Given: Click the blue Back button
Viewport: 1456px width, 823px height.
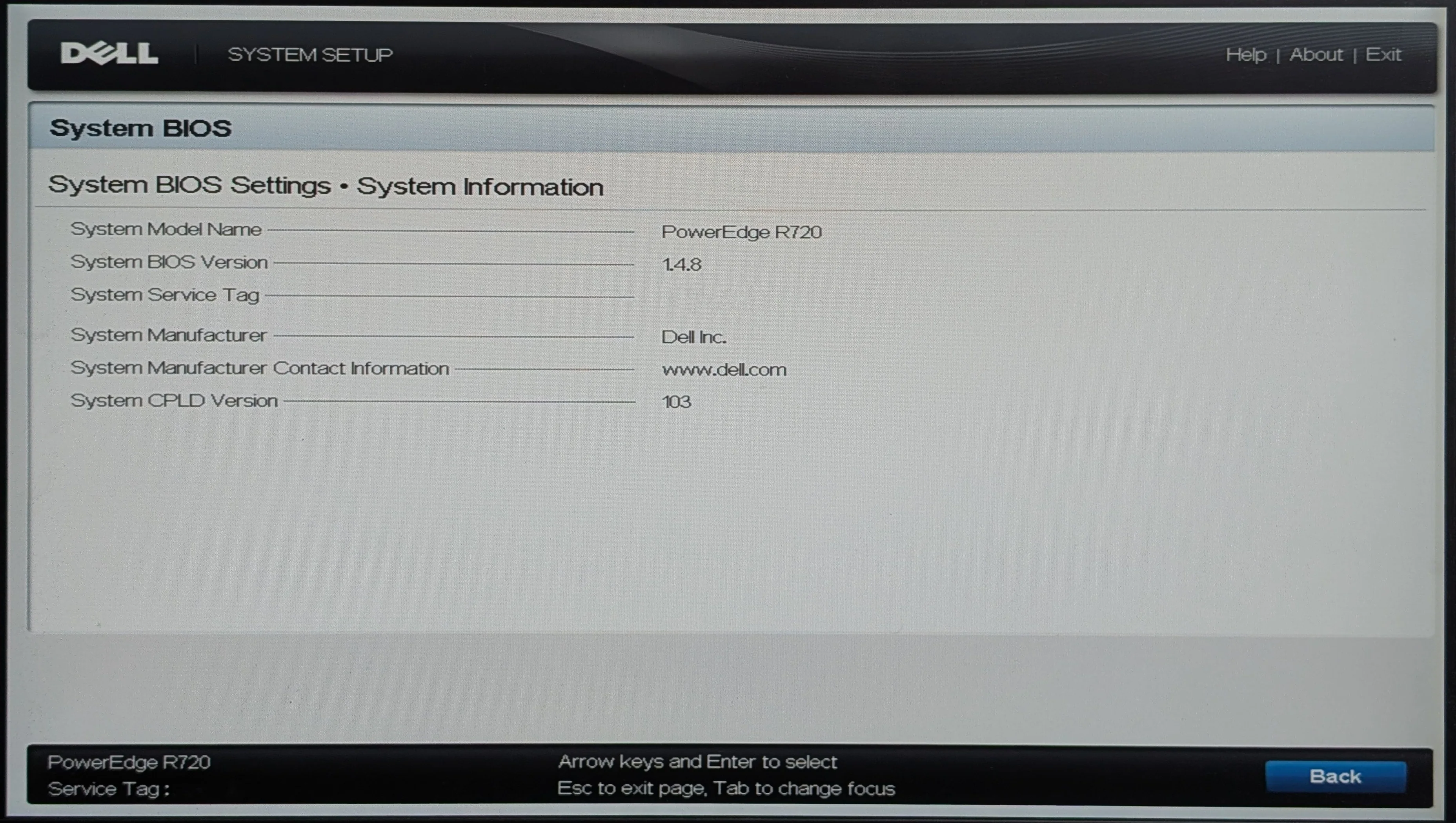Looking at the screenshot, I should click(x=1336, y=776).
